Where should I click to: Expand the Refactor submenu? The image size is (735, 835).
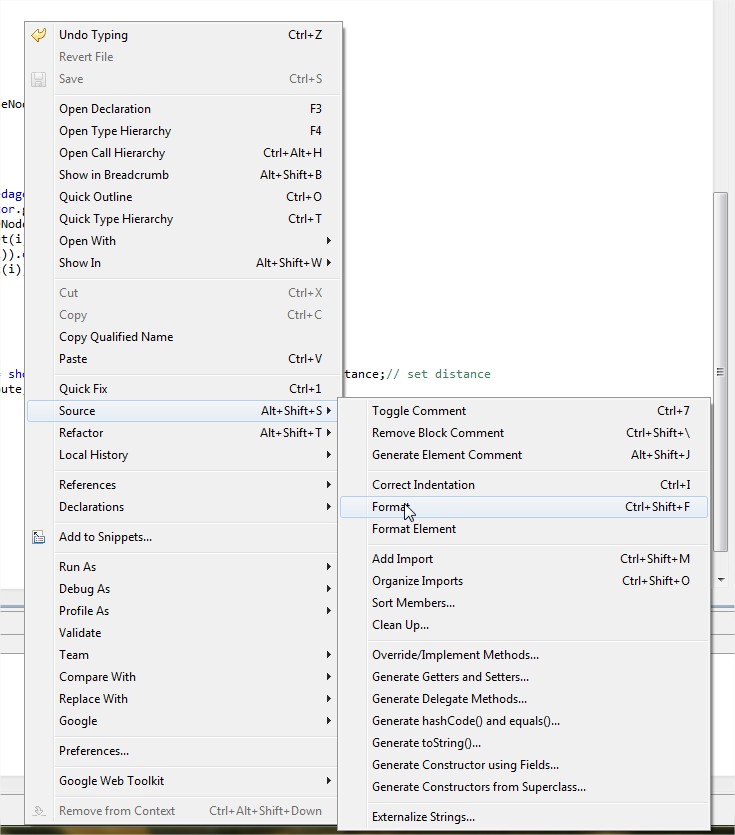click(x=183, y=433)
